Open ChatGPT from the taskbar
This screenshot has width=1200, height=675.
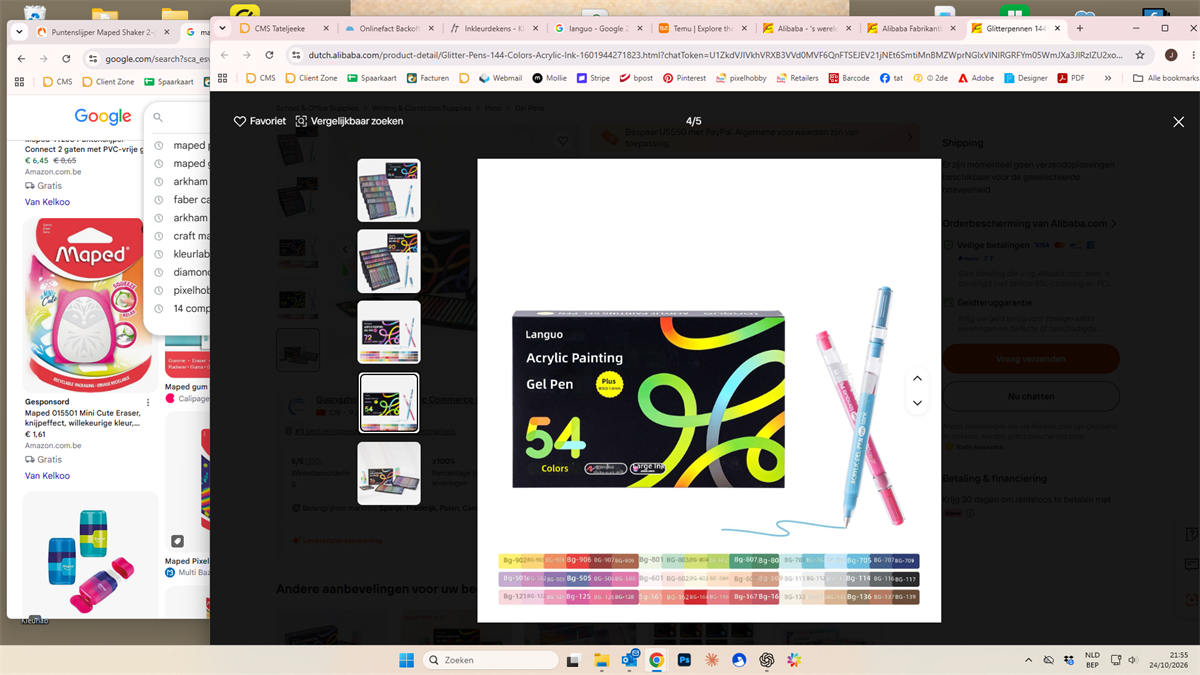tap(767, 660)
